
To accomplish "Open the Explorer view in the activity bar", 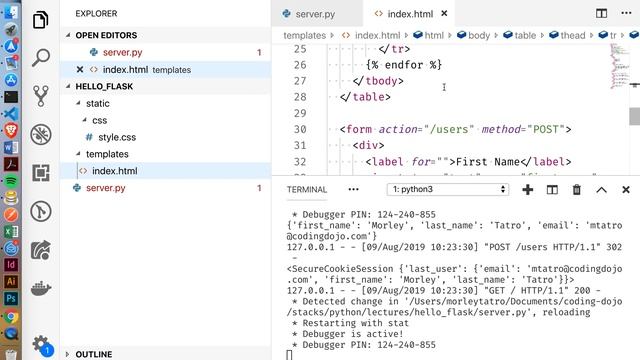I will pyautogui.click(x=40, y=20).
